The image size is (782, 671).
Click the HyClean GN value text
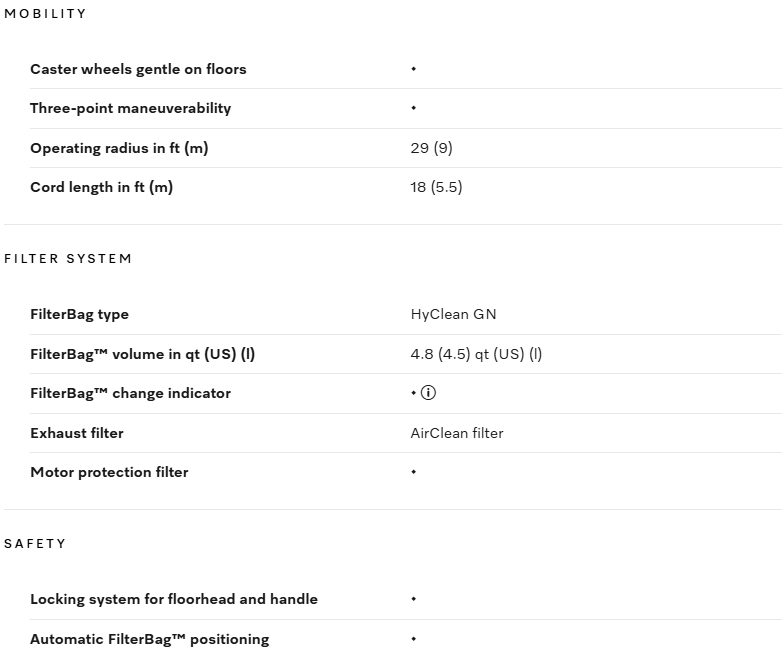453,314
